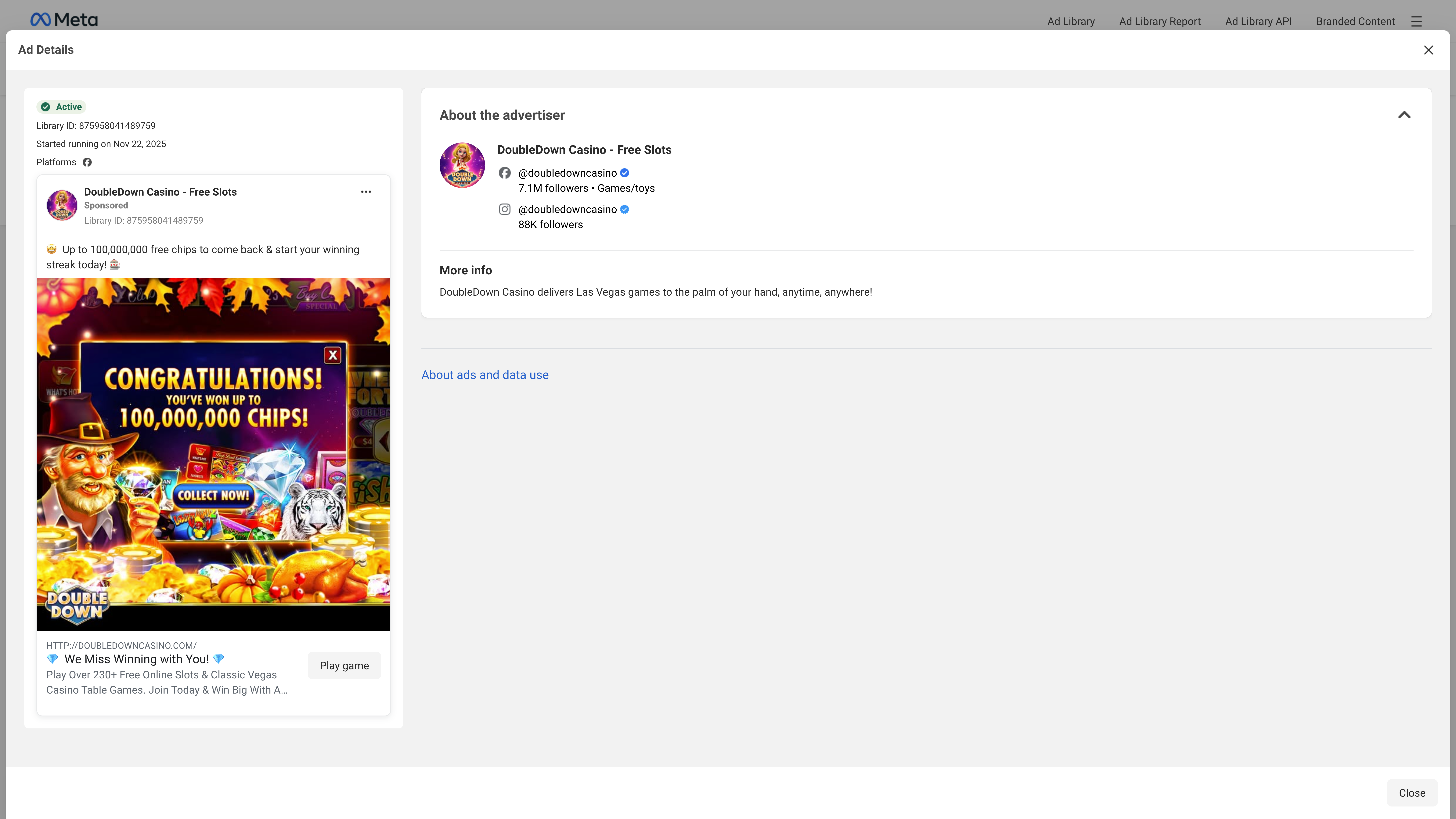
Task: Open the Ad Library Report tab
Action: point(1159,21)
